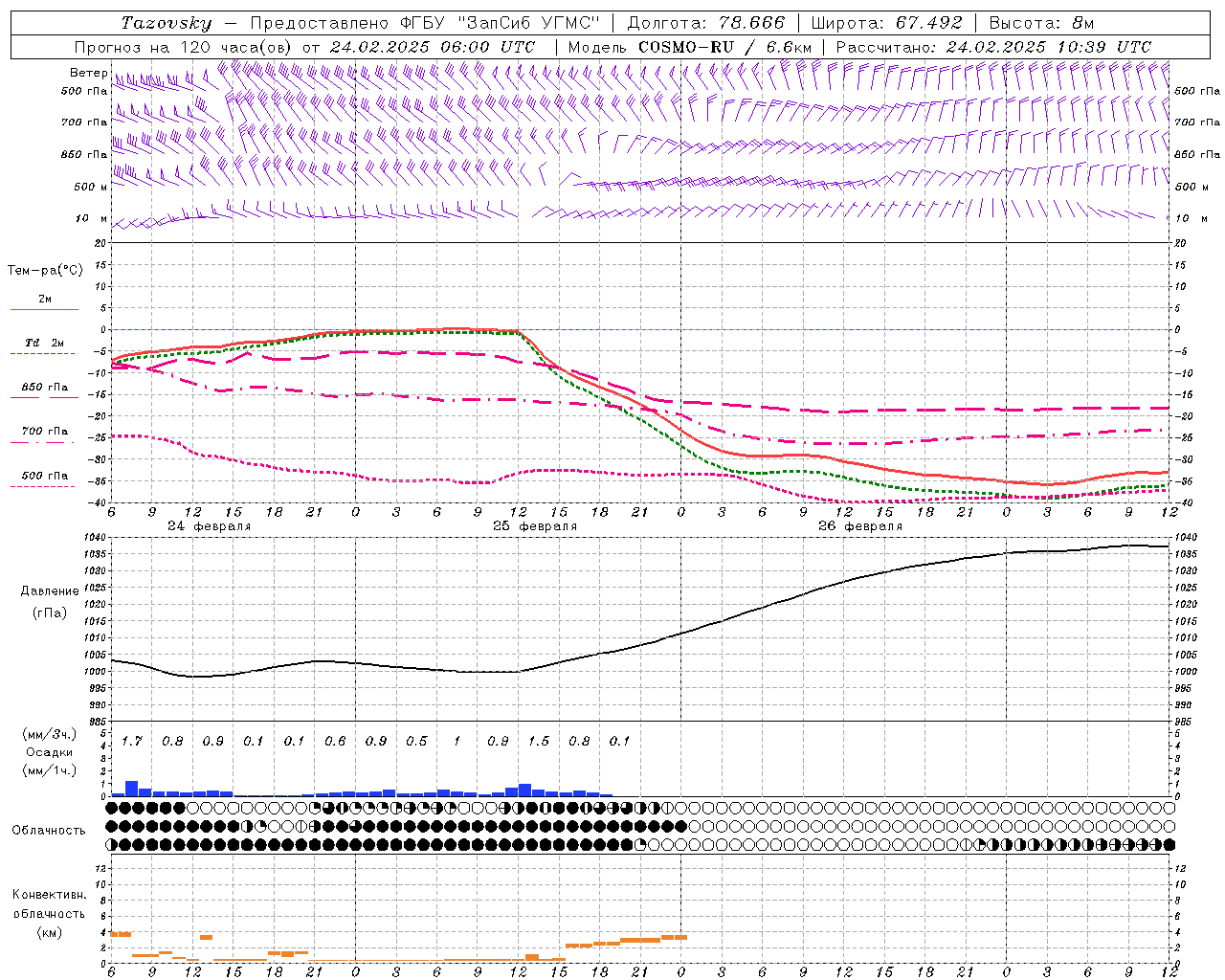Select the 700 гПа temperature legend entry
1225x980 pixels.
[x=45, y=432]
